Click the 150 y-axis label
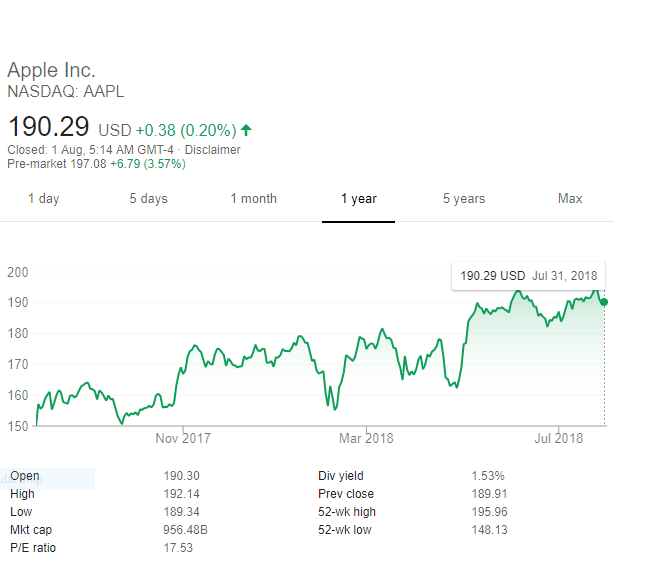 pos(18,426)
